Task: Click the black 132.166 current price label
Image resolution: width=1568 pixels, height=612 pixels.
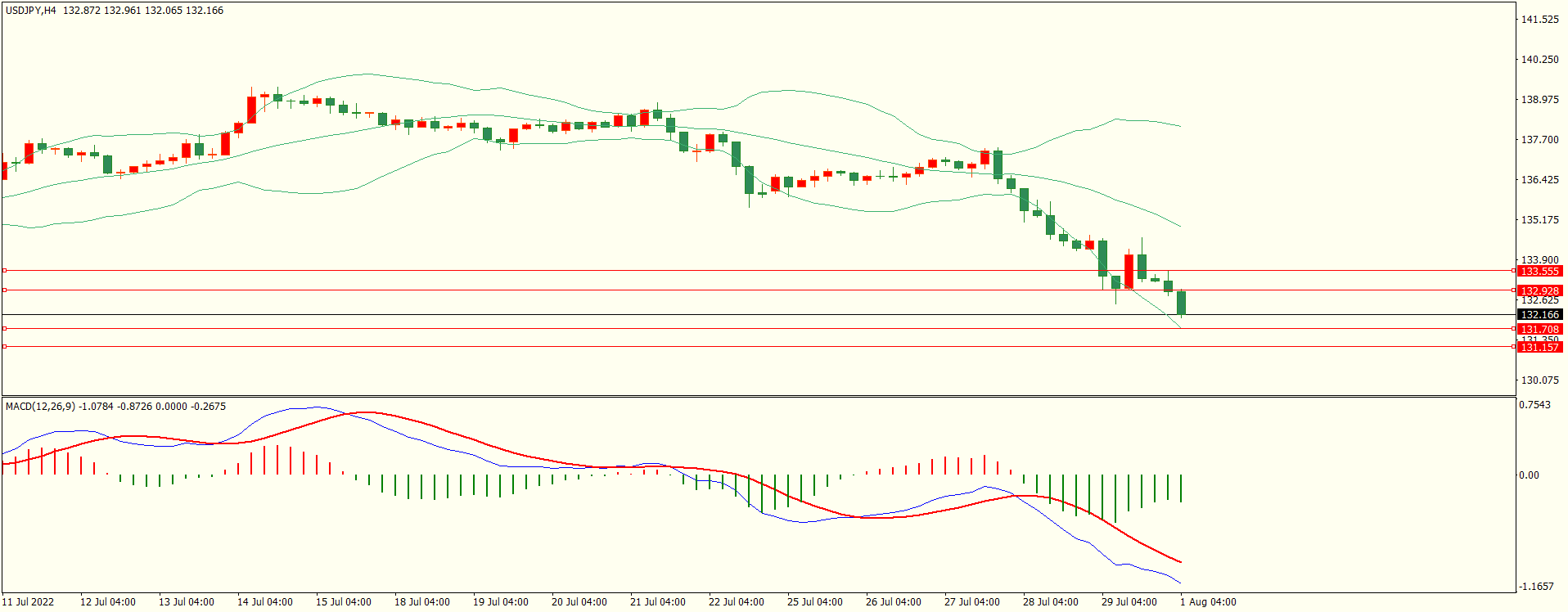Action: pyautogui.click(x=1539, y=314)
